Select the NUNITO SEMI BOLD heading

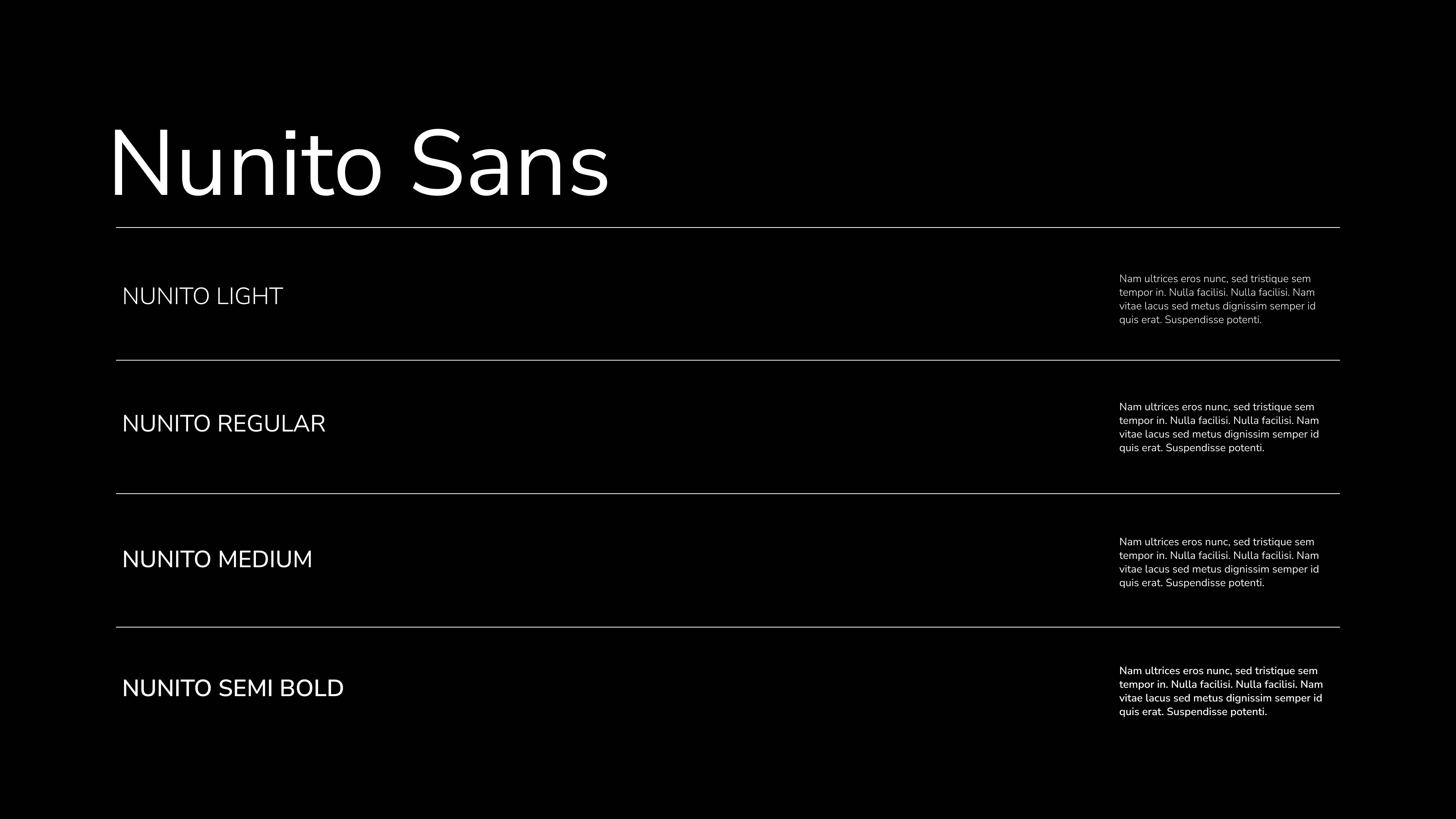coord(233,689)
